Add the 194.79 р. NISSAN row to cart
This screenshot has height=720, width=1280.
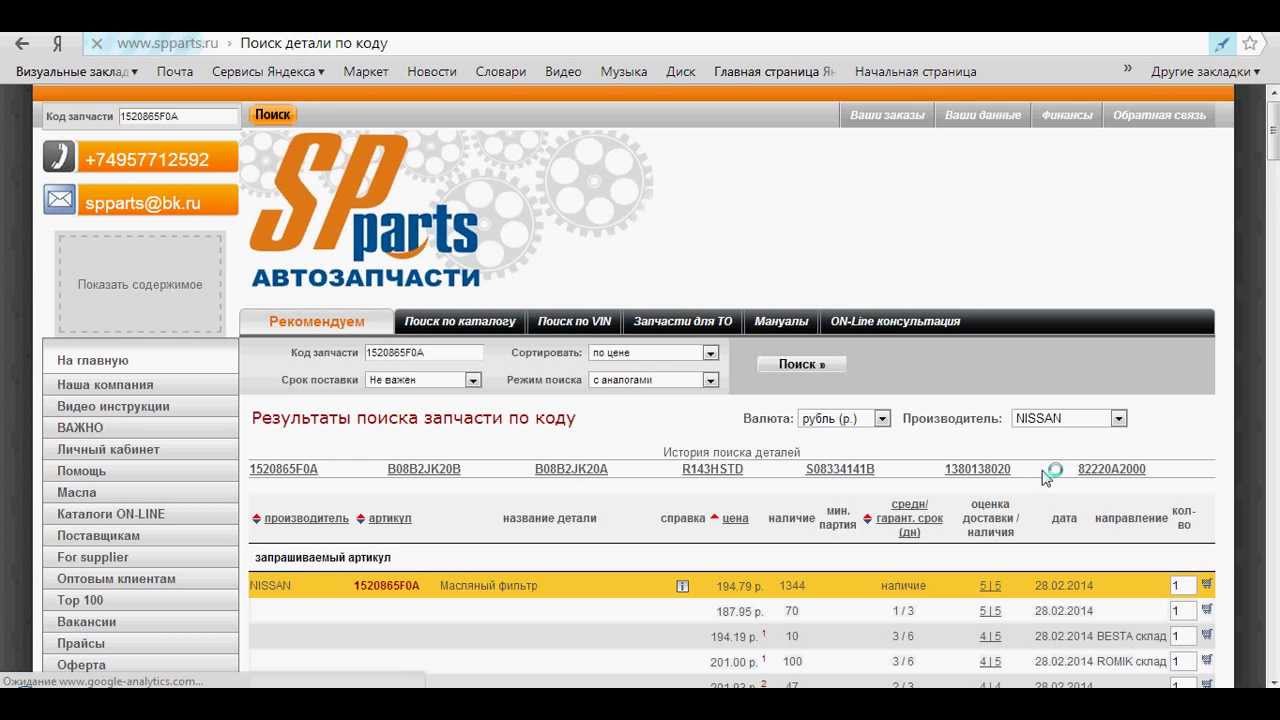[1207, 584]
